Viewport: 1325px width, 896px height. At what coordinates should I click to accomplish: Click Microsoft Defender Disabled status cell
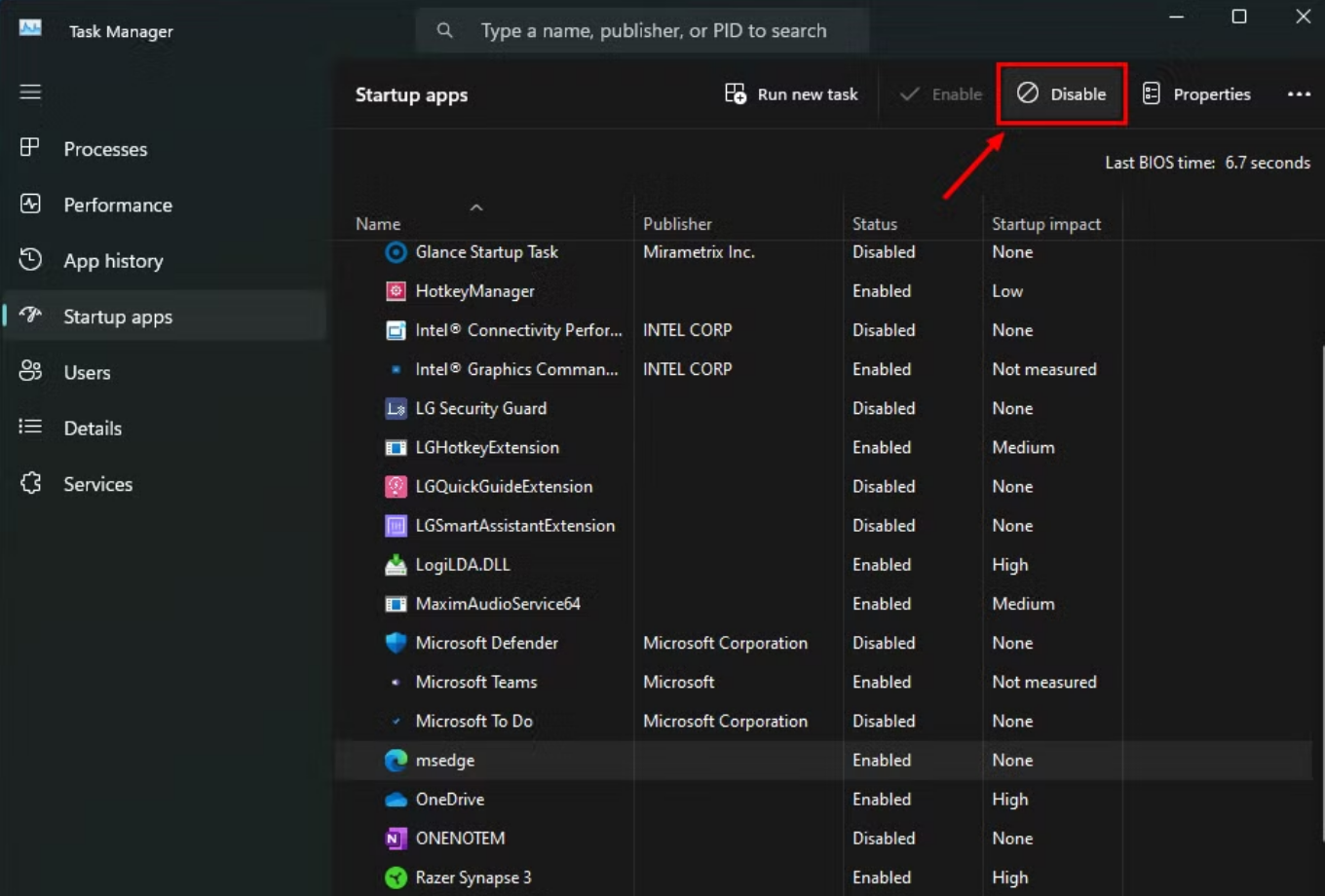tap(884, 643)
